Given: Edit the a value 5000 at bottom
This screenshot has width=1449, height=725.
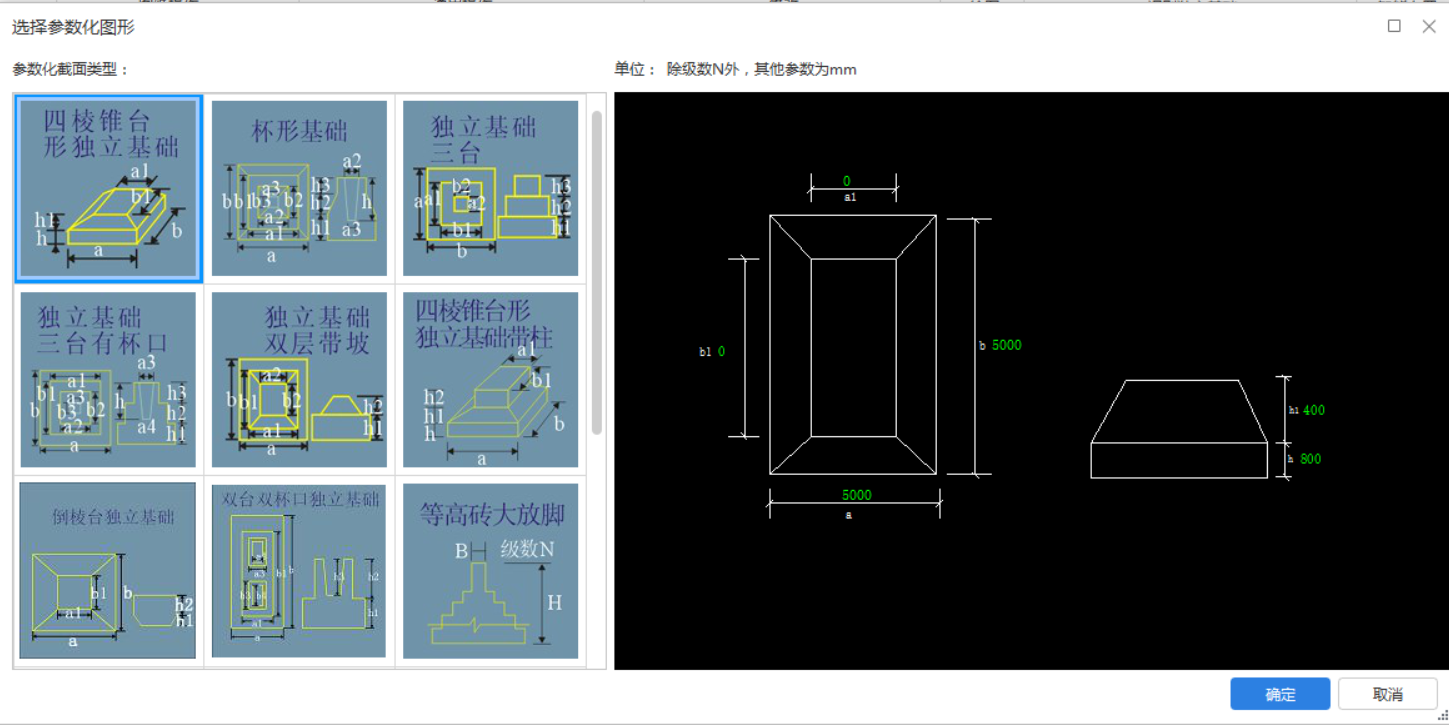Looking at the screenshot, I should click(857, 495).
